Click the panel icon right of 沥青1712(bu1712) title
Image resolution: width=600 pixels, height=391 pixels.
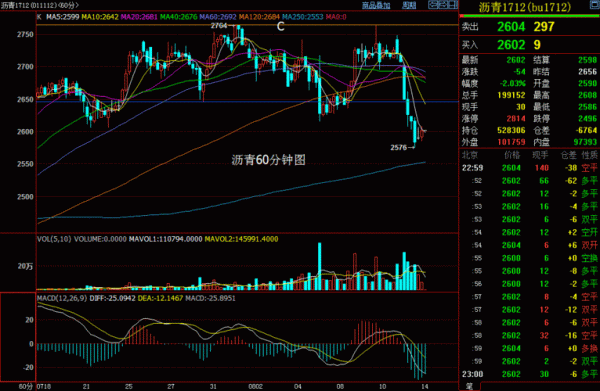tap(594, 5)
